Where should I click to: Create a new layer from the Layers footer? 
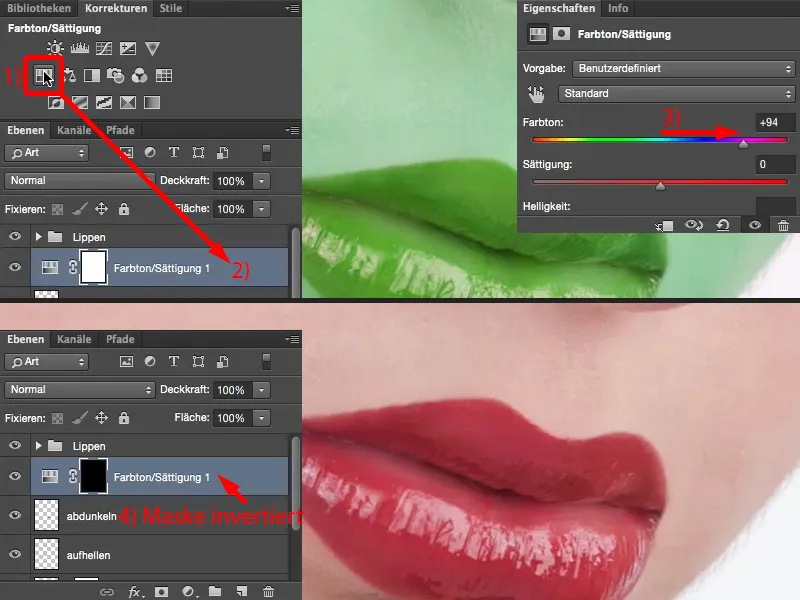click(x=242, y=591)
